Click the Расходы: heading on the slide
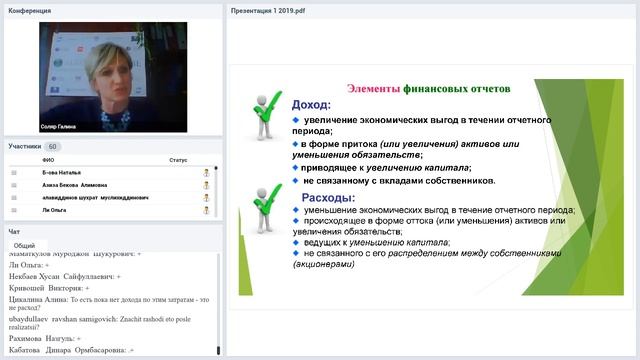The width and height of the screenshot is (640, 360). tap(328, 198)
